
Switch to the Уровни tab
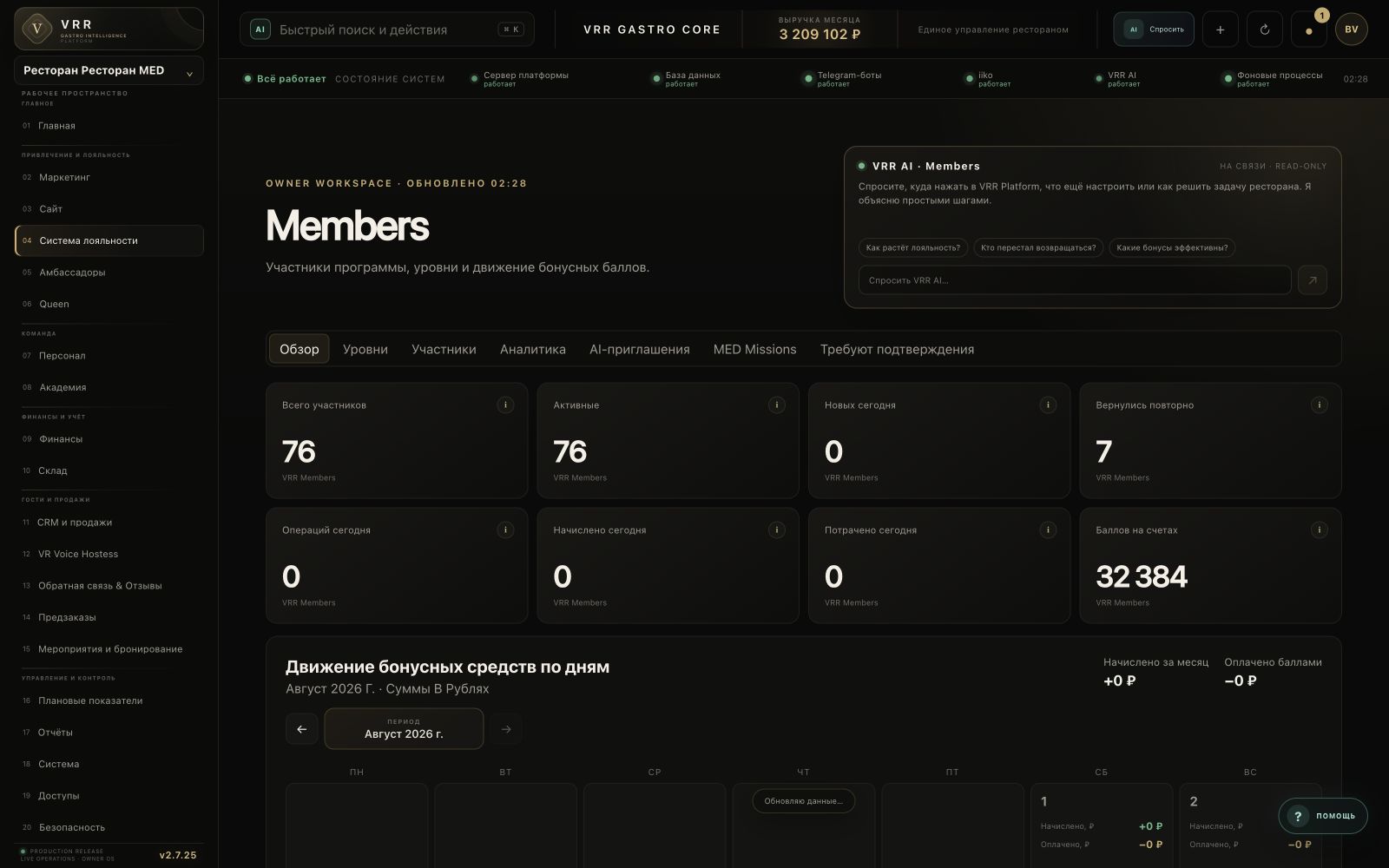(x=365, y=349)
